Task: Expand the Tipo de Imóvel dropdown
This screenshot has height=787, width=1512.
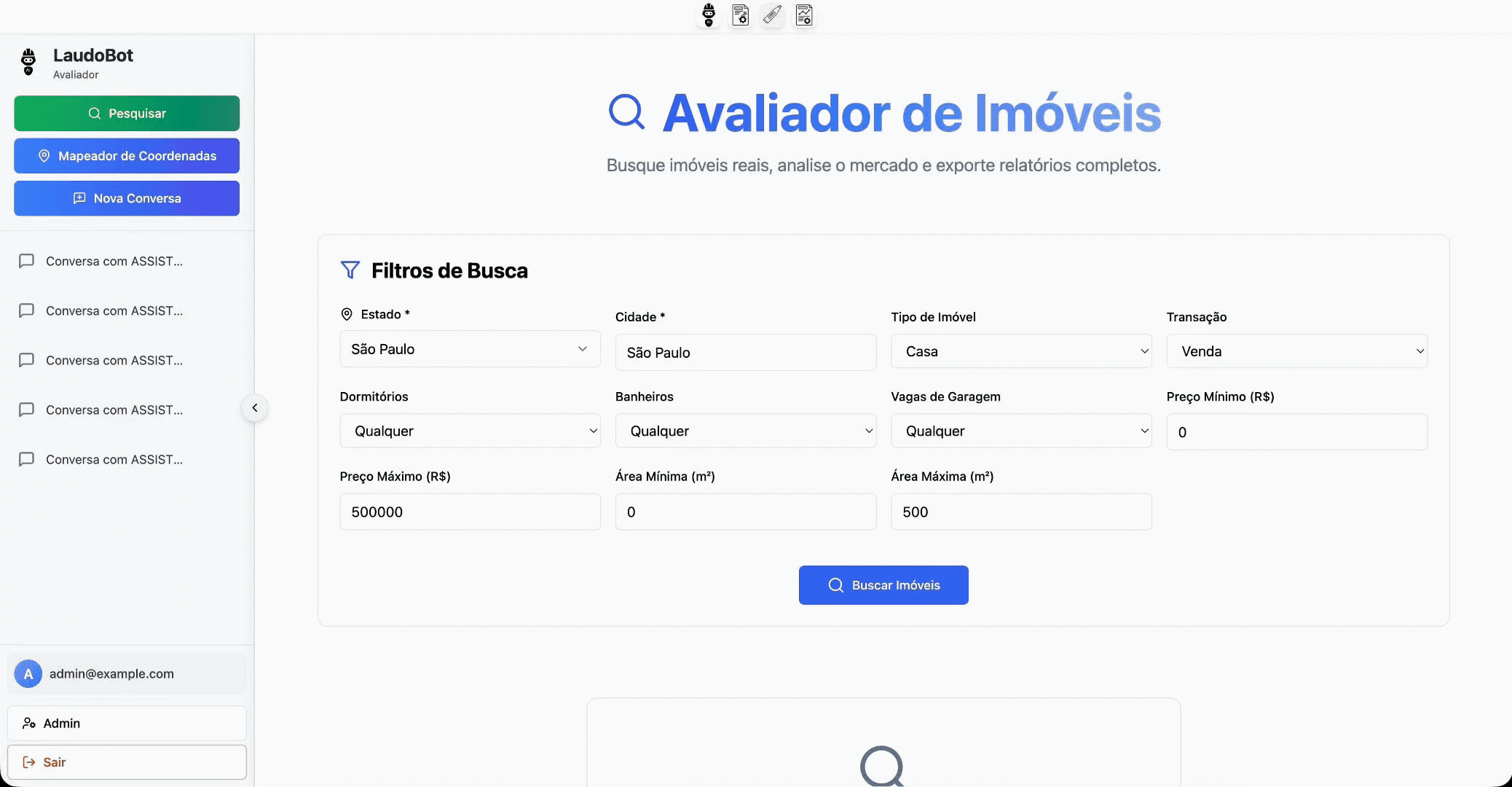Action: (1020, 351)
